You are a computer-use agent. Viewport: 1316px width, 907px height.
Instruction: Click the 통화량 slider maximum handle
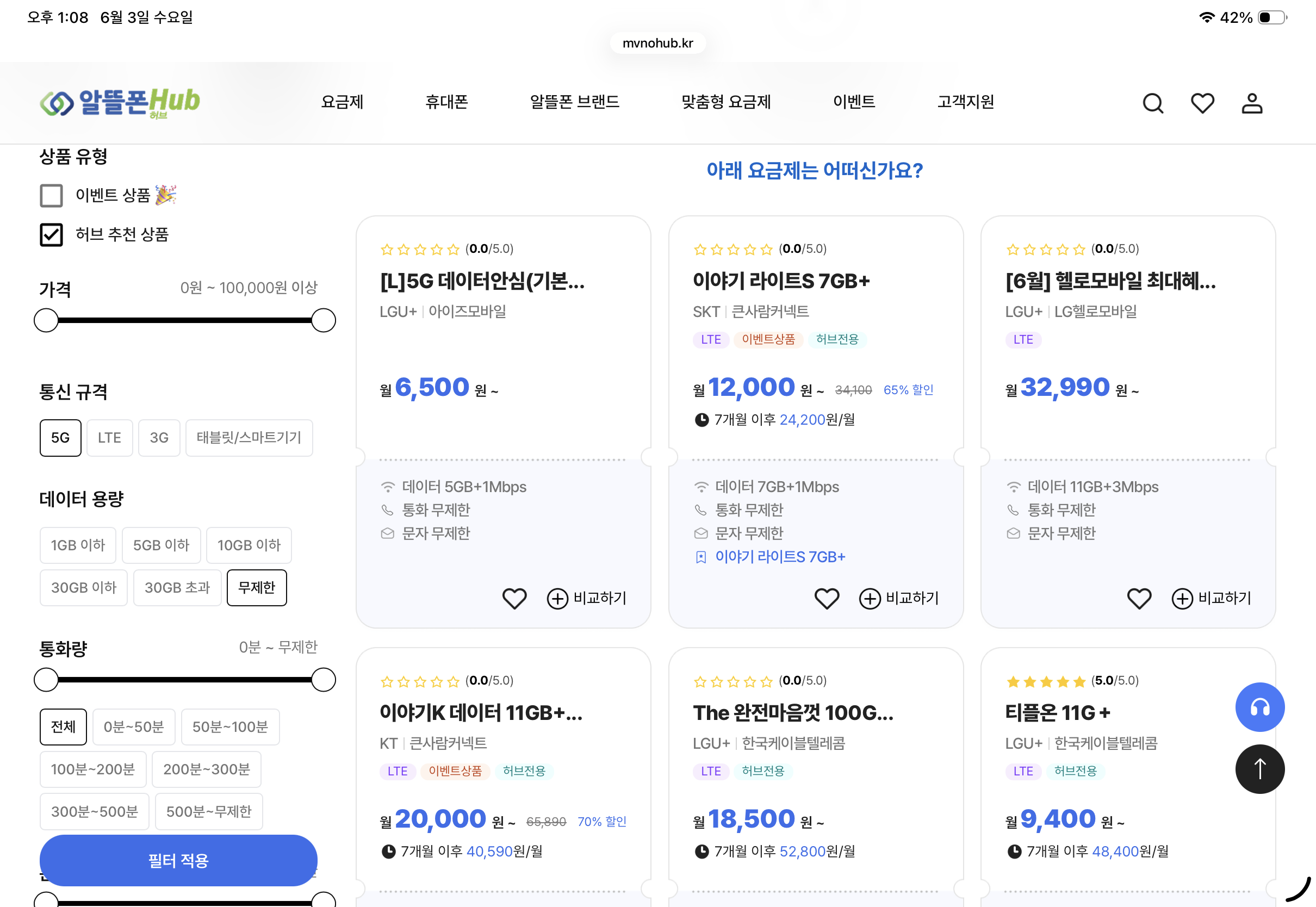tap(324, 680)
